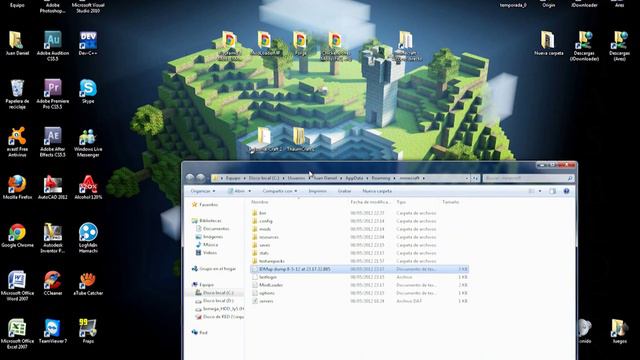Open LogMeIn Hamachi desktop icon
The height and width of the screenshot is (360, 640).
point(88,238)
